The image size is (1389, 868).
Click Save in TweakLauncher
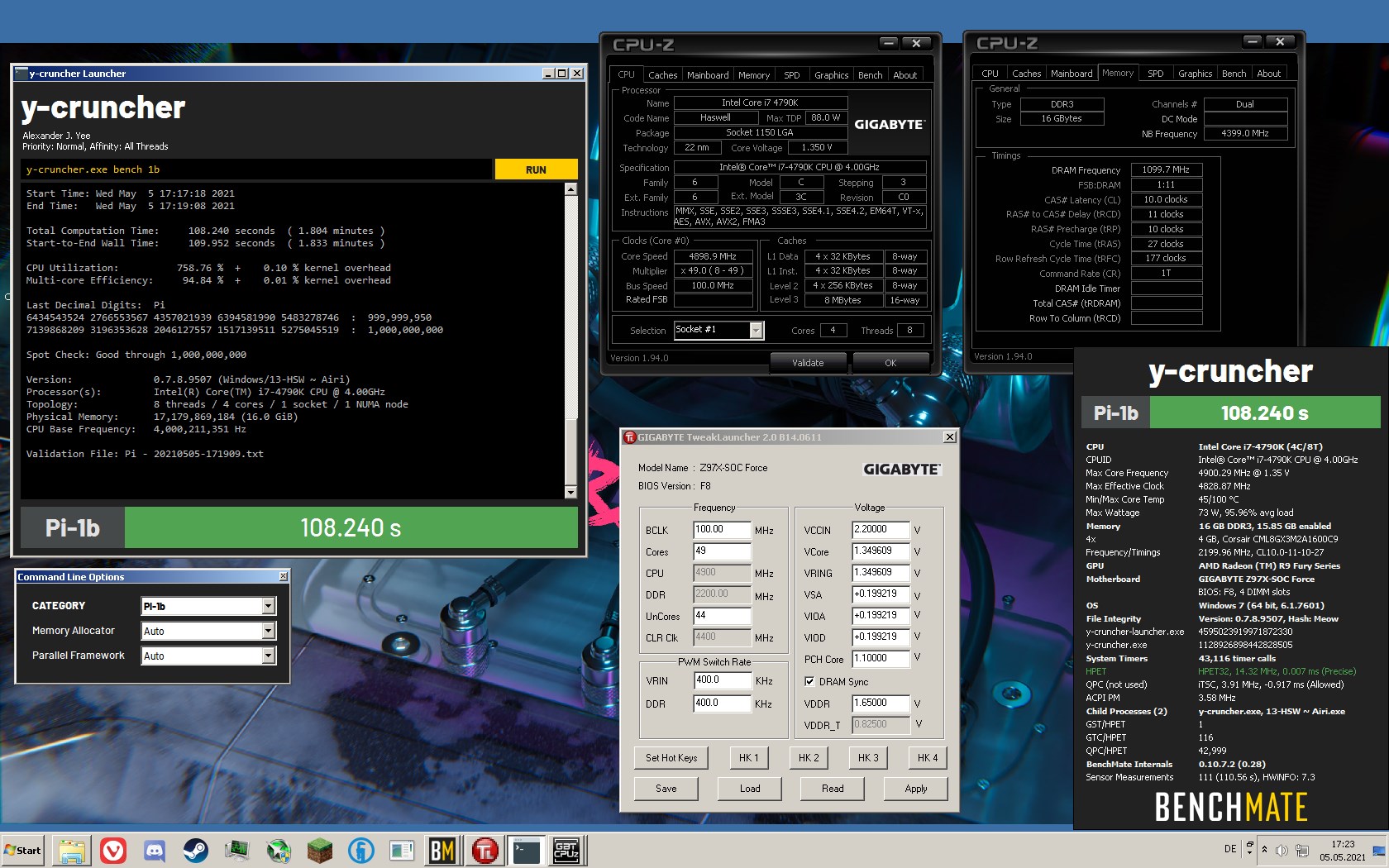[x=666, y=789]
